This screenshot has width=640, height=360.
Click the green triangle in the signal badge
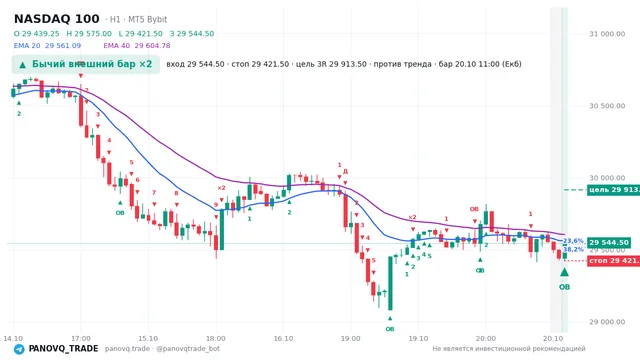[x=22, y=64]
